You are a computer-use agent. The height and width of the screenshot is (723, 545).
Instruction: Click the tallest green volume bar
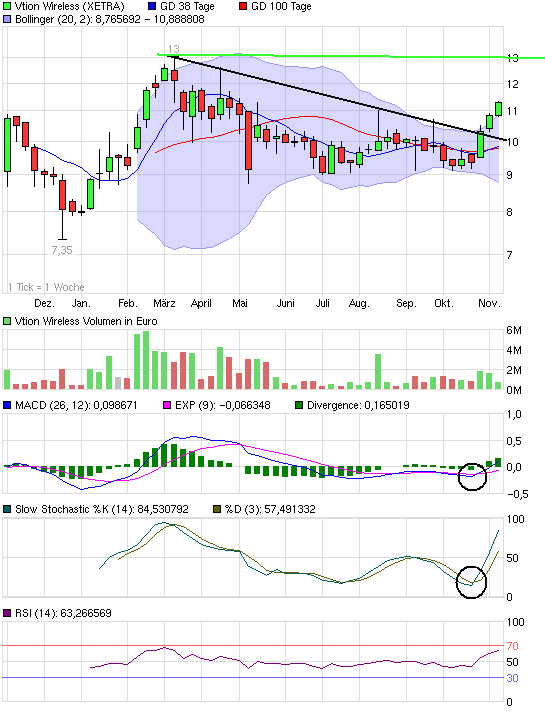146,360
